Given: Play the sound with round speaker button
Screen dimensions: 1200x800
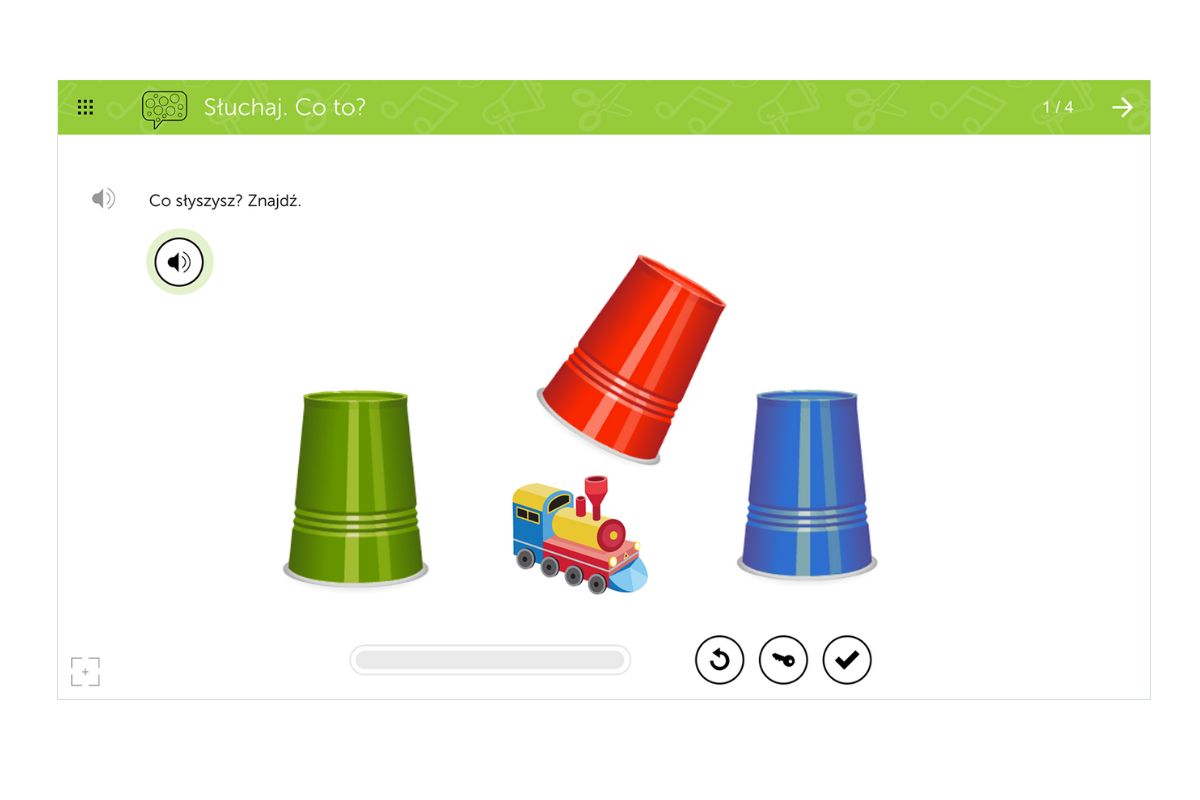Looking at the screenshot, I should [x=179, y=262].
